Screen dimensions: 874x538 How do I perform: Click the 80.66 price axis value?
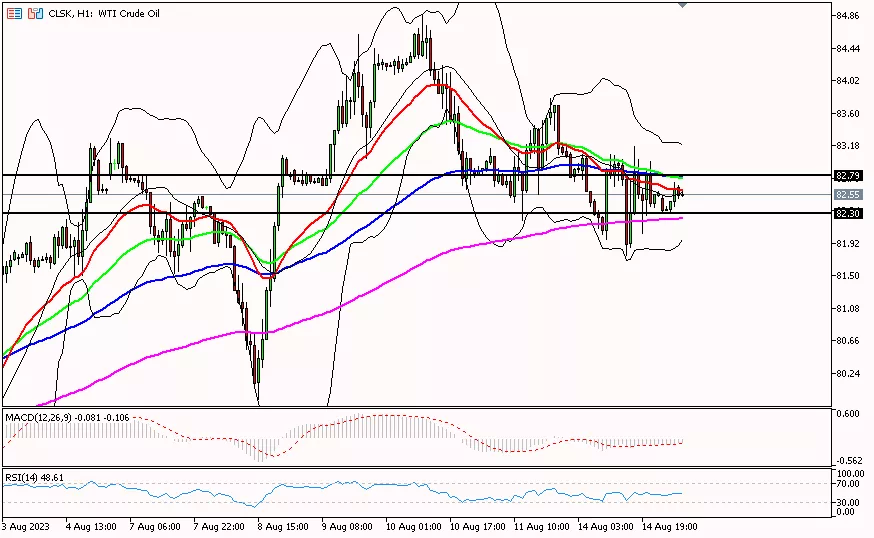click(848, 341)
